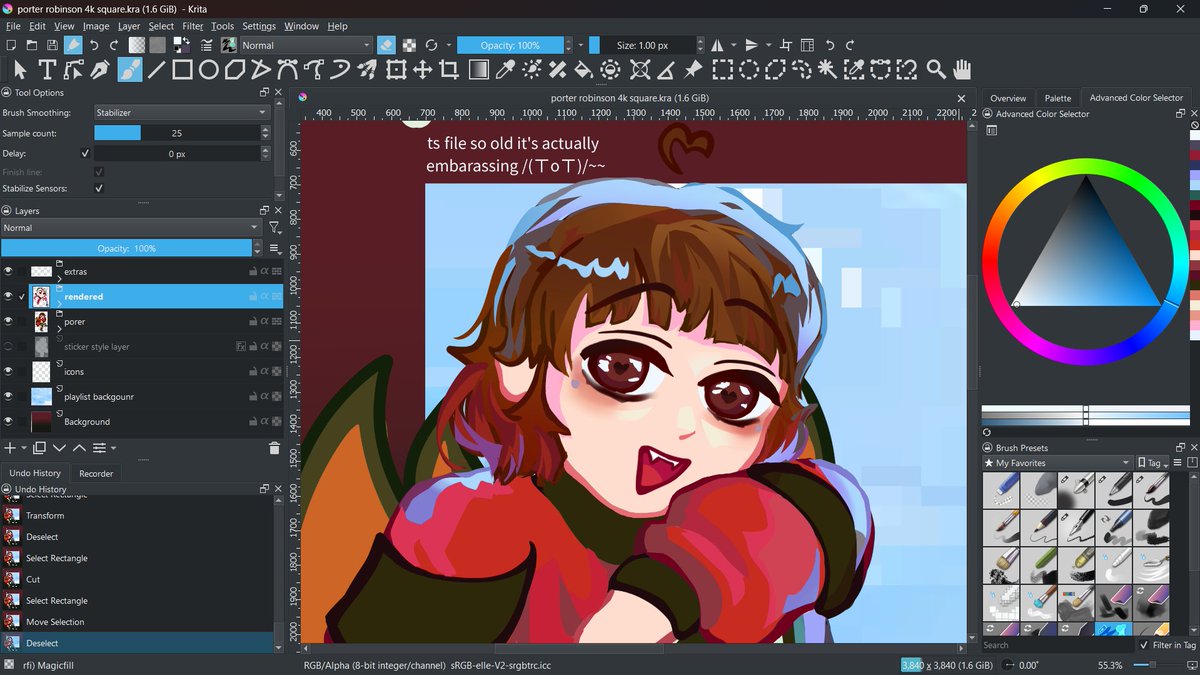Hide the porer layer
Screen dimensions: 1200x675
8,321
